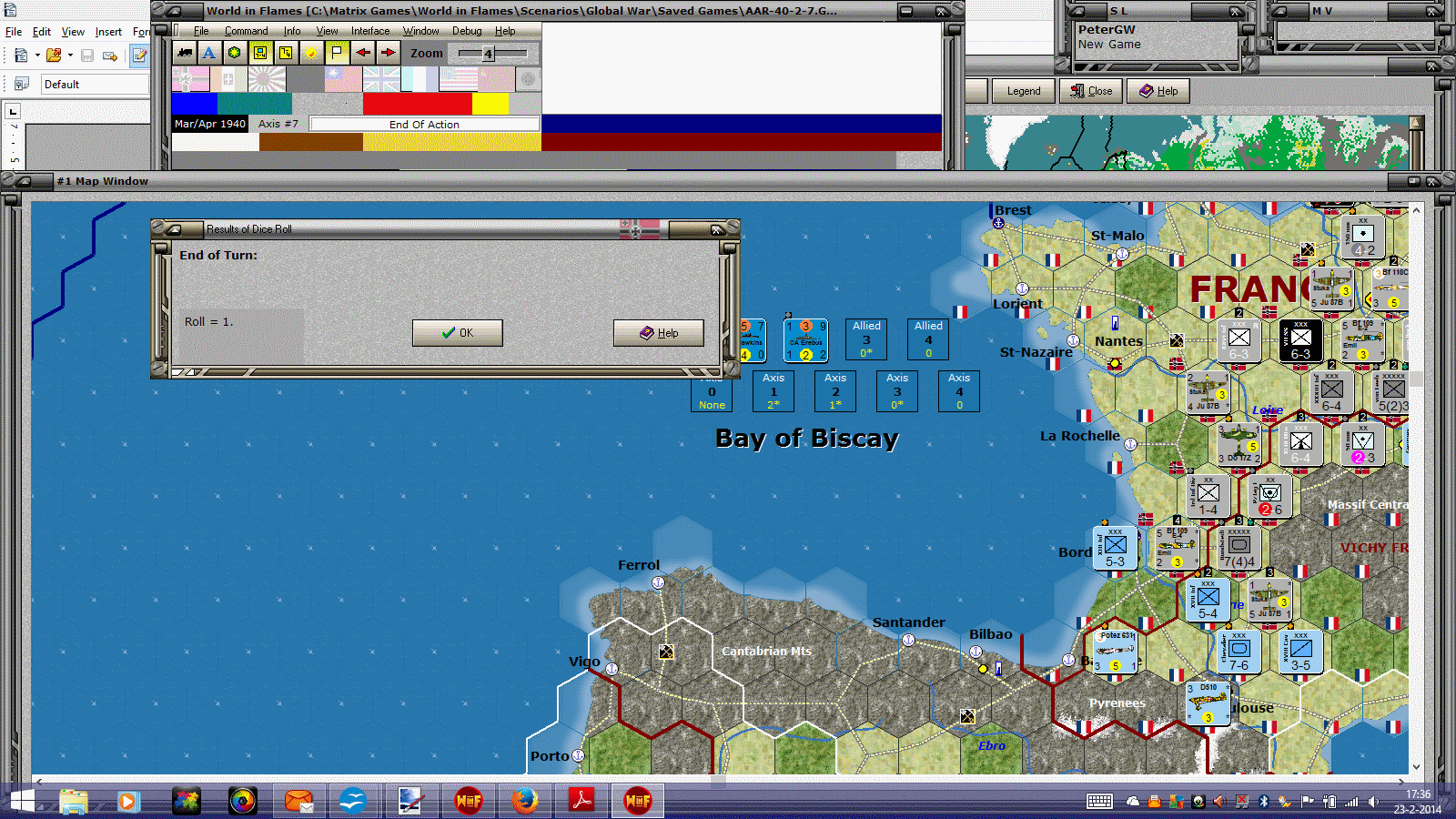The height and width of the screenshot is (819, 1456).
Task: Click Help in the dice roll dialog
Action: click(x=659, y=333)
